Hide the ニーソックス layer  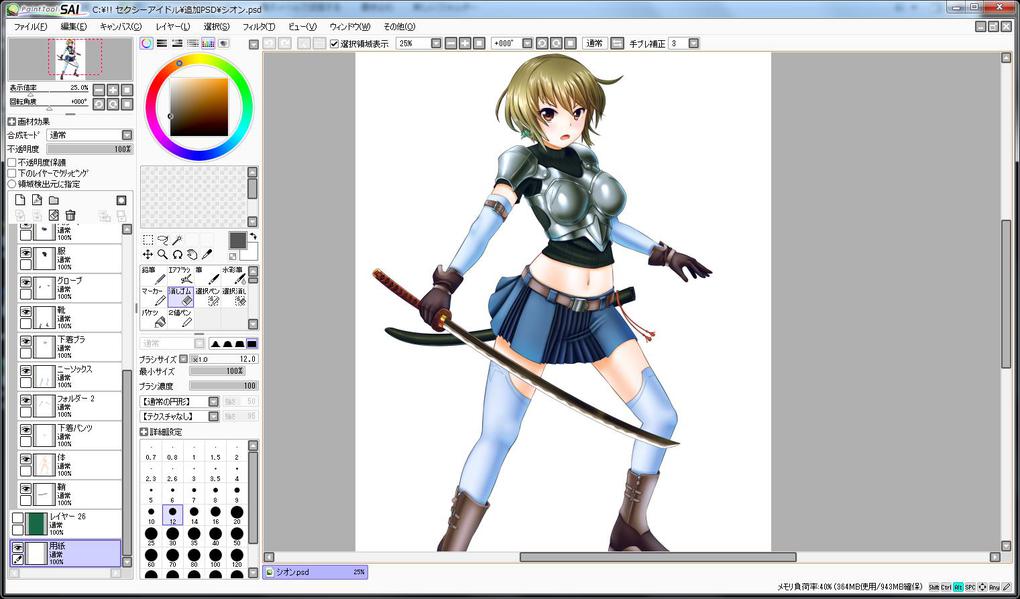tap(26, 371)
